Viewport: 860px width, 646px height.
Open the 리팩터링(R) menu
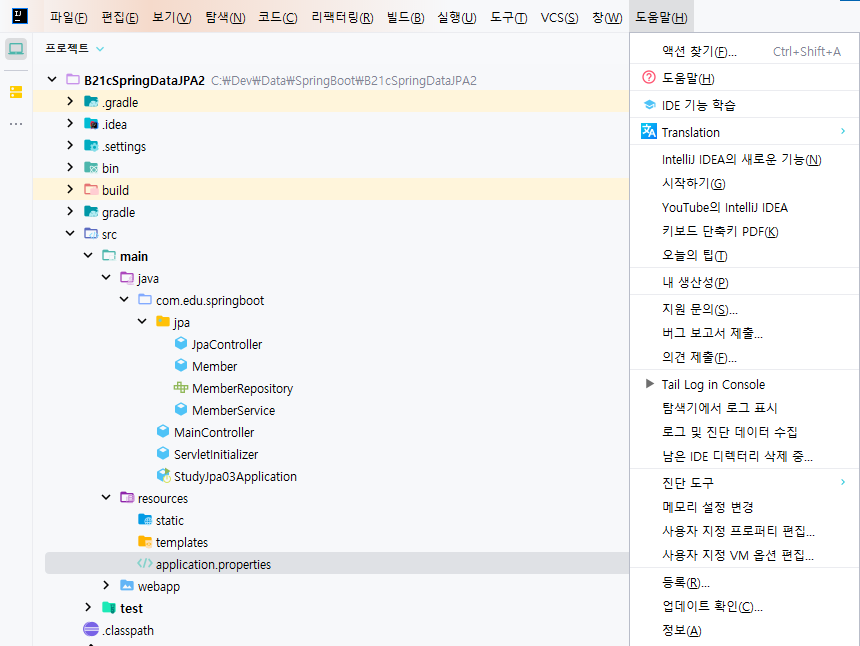point(342,18)
